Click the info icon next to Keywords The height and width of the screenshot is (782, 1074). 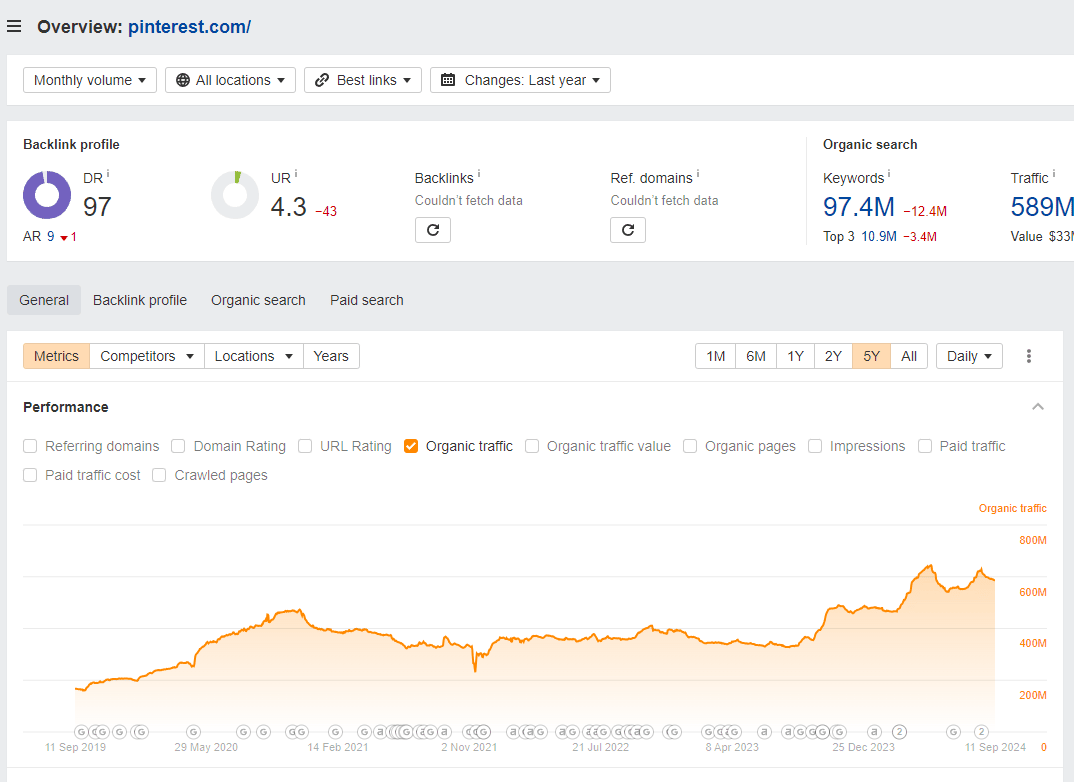[889, 175]
